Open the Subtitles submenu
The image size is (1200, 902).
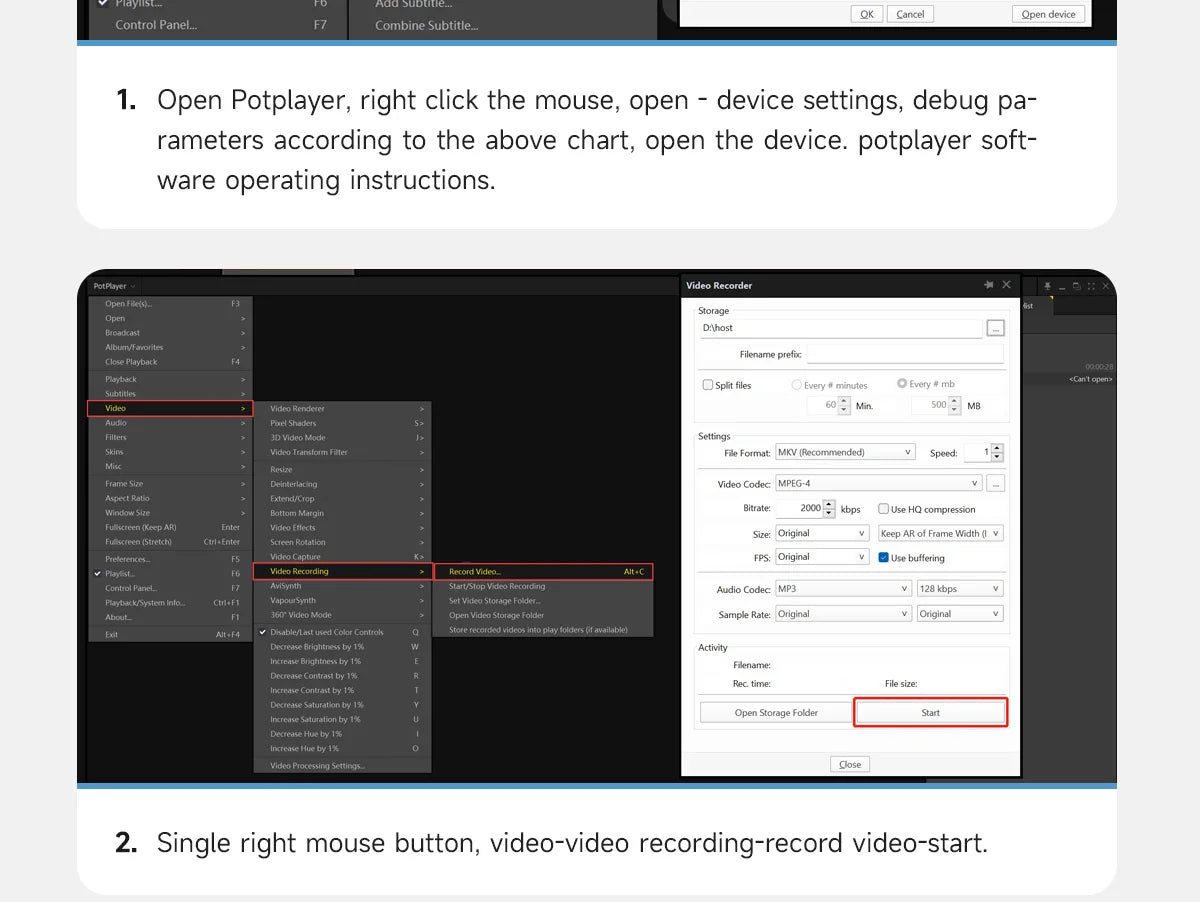pos(170,393)
